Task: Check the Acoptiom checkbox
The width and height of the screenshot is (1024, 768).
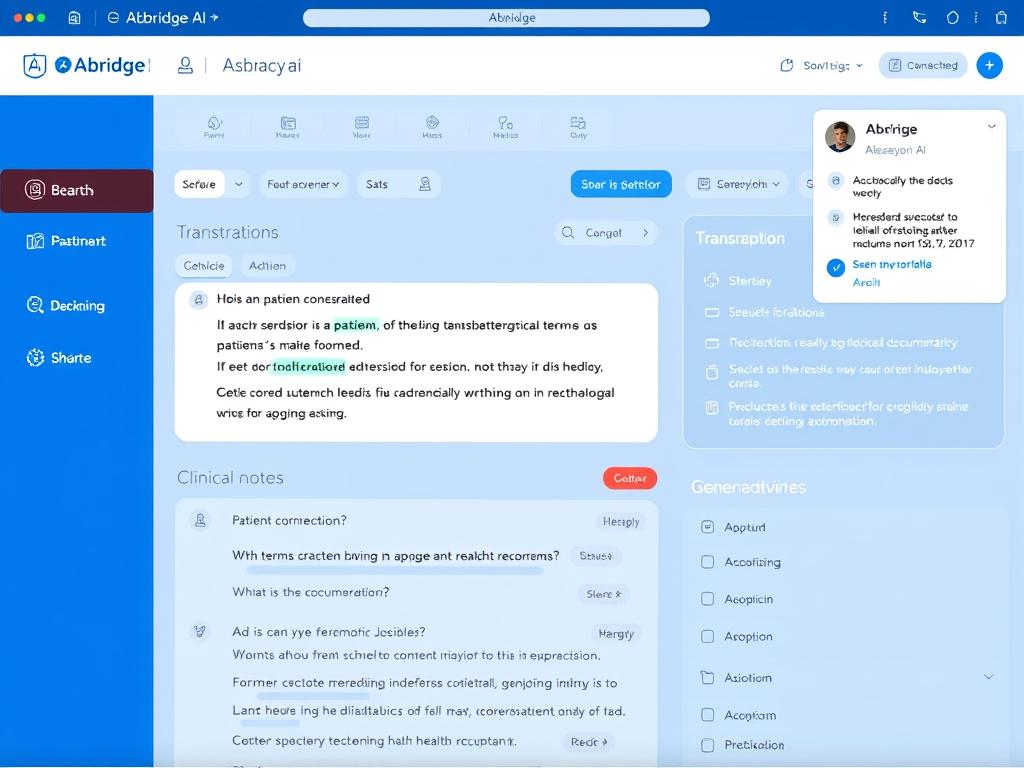Action: pos(707,714)
